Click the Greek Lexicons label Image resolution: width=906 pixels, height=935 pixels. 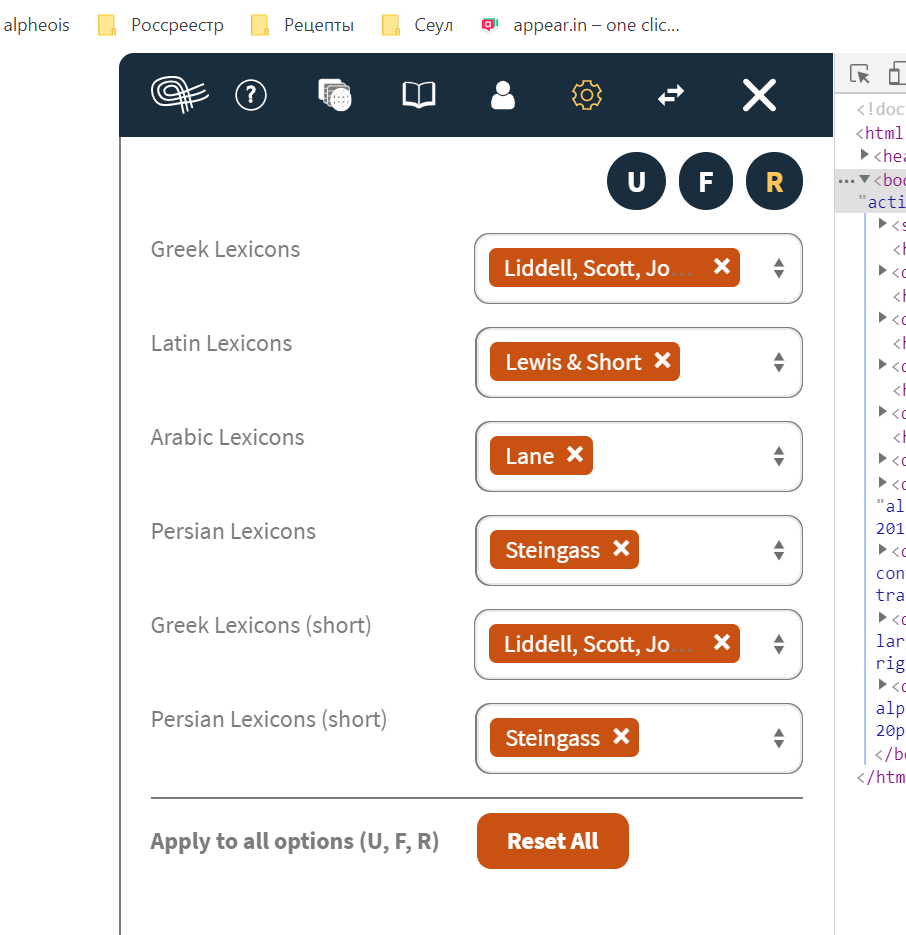tap(225, 249)
